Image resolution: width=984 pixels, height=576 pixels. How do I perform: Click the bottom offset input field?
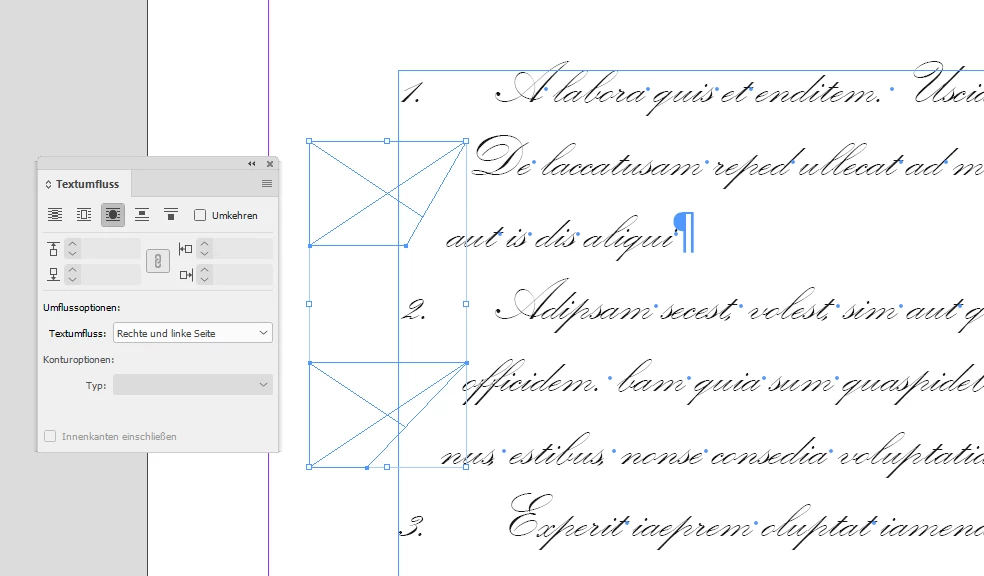pyautogui.click(x=111, y=274)
